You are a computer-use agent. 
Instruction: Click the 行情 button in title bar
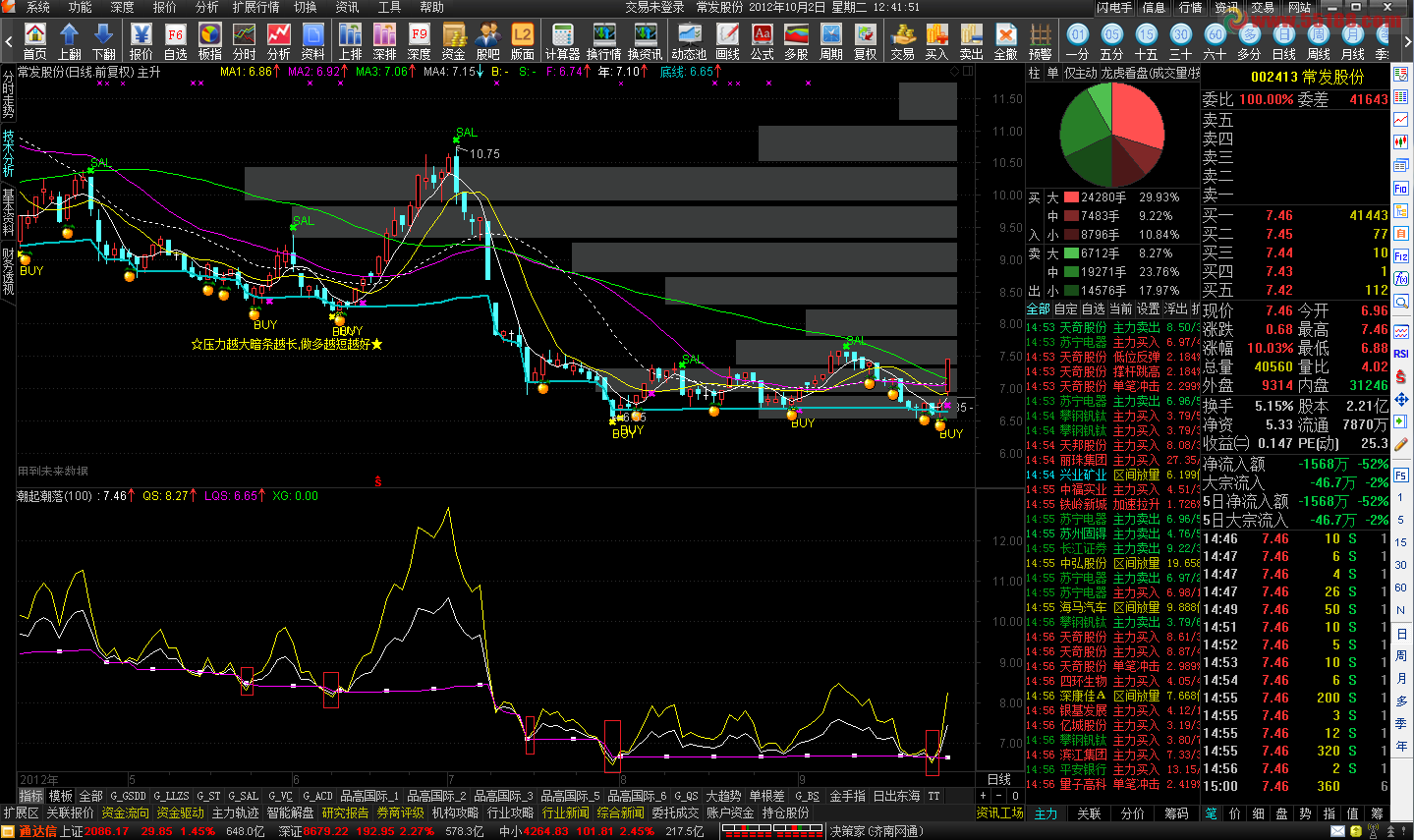[1190, 7]
